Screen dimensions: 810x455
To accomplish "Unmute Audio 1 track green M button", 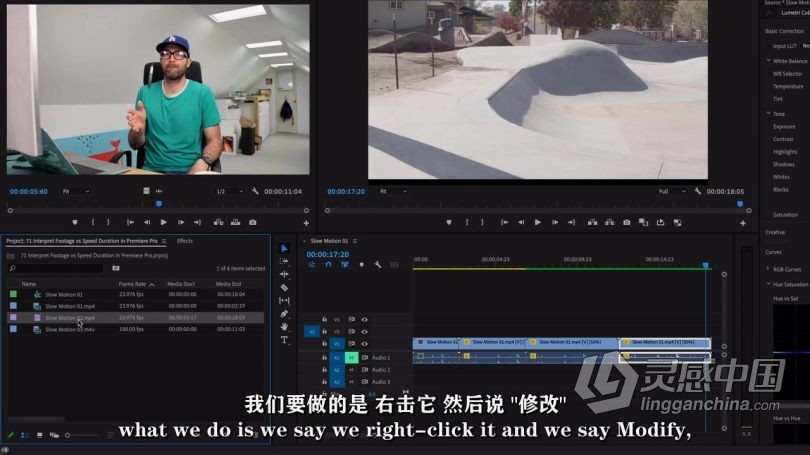I will (x=351, y=357).
